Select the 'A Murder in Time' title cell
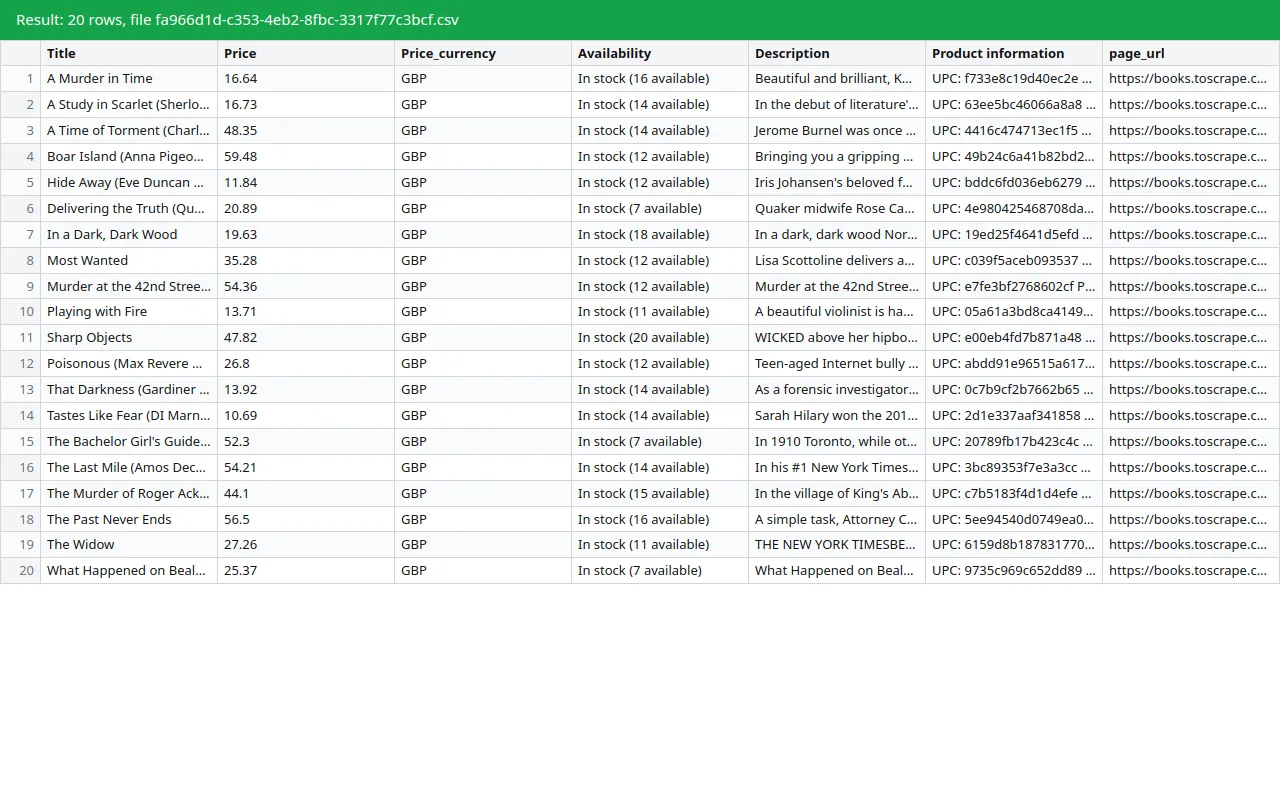The image size is (1280, 800). [129, 79]
